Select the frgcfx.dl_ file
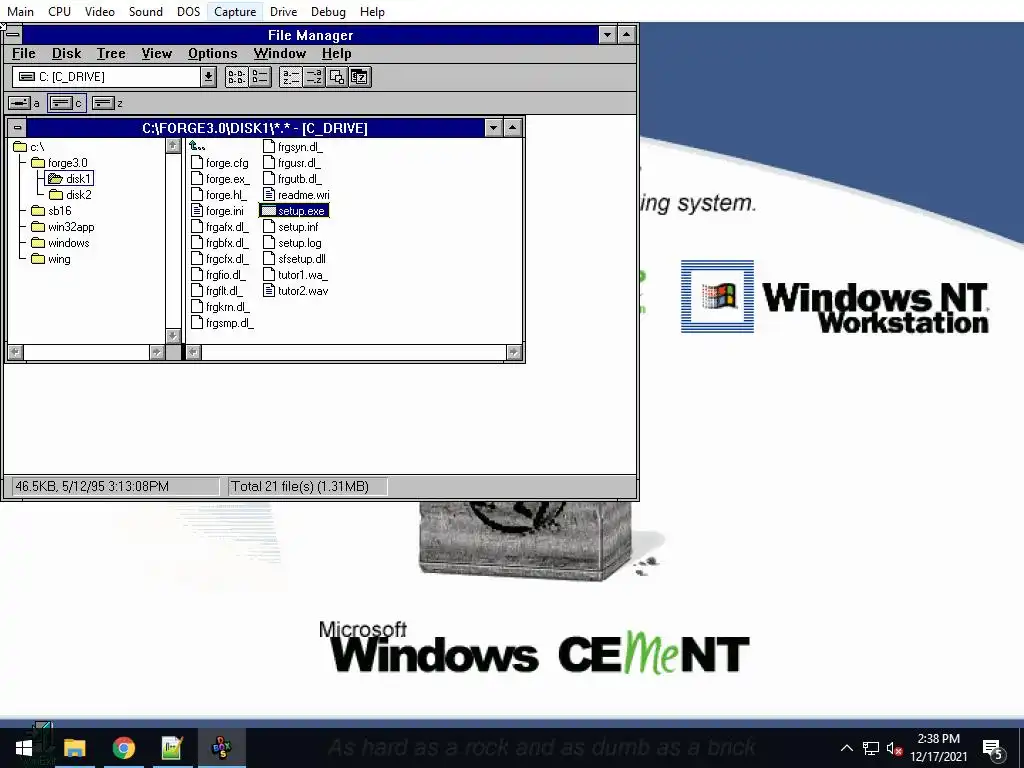This screenshot has width=1024, height=768. pyautogui.click(x=220, y=259)
